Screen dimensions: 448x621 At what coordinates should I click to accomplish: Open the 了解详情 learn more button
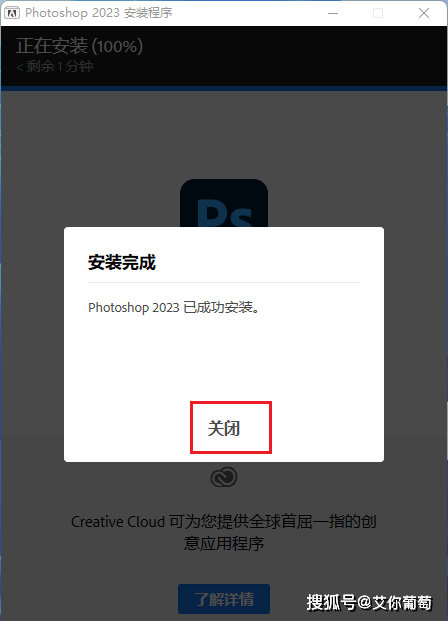point(224,599)
